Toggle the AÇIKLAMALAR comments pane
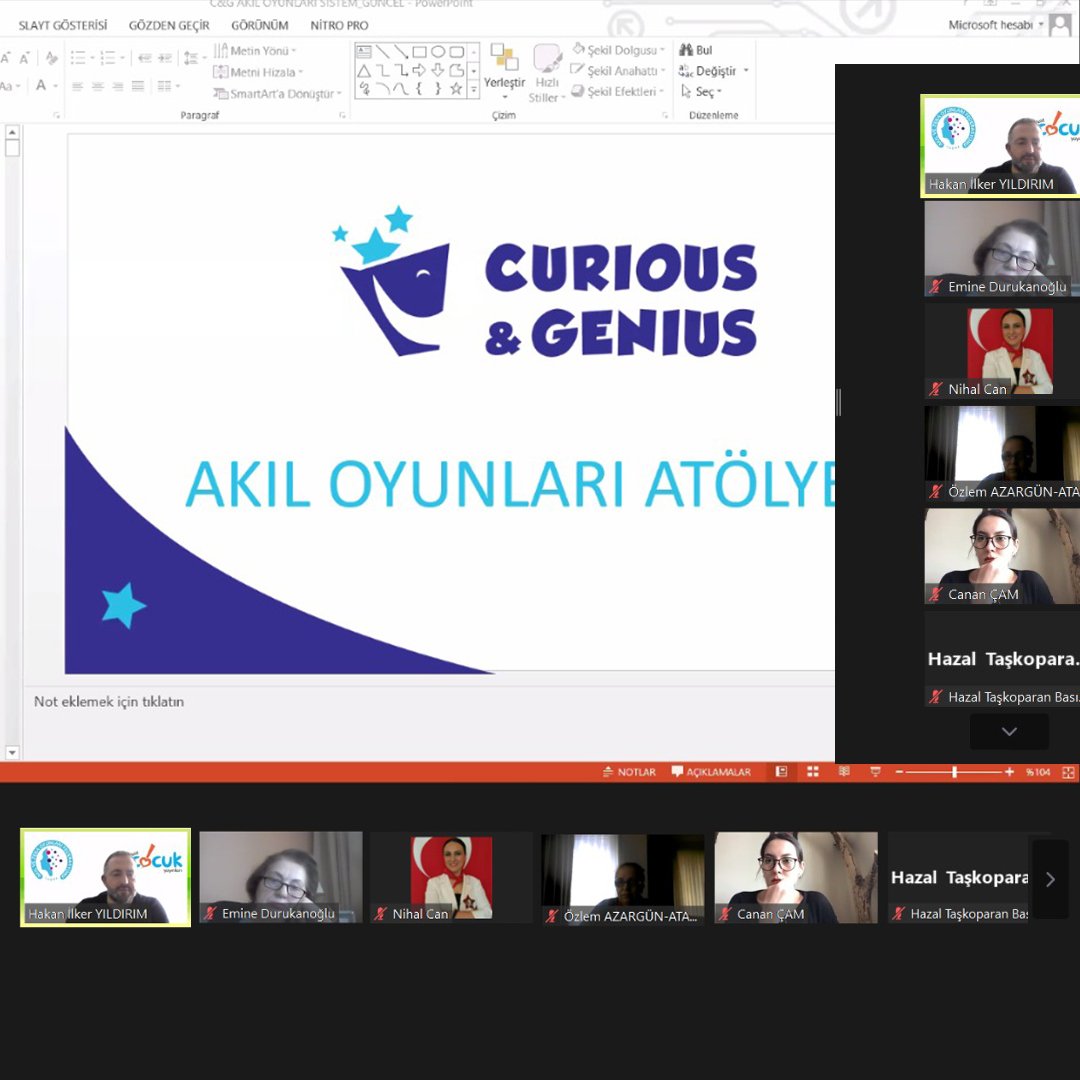This screenshot has height=1080, width=1080. point(711,772)
